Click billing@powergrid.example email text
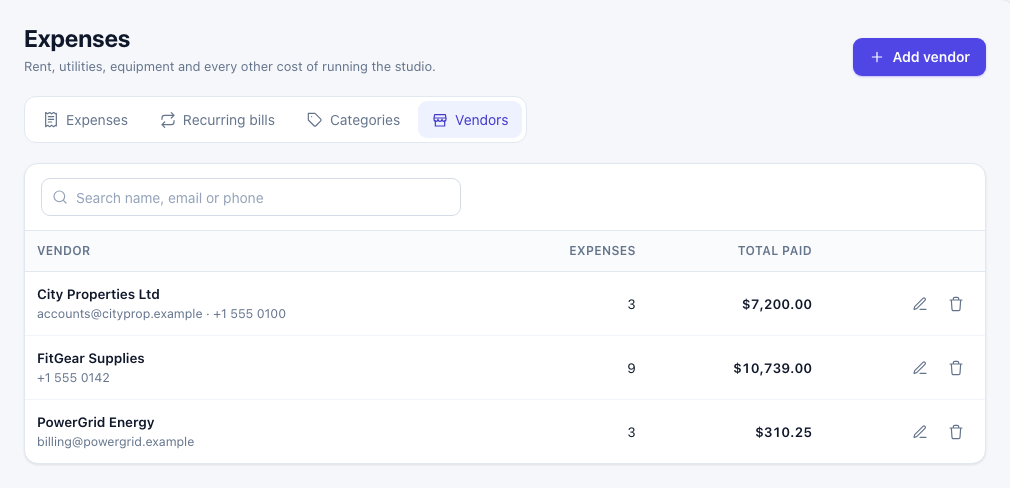The width and height of the screenshot is (1010, 488). [116, 442]
